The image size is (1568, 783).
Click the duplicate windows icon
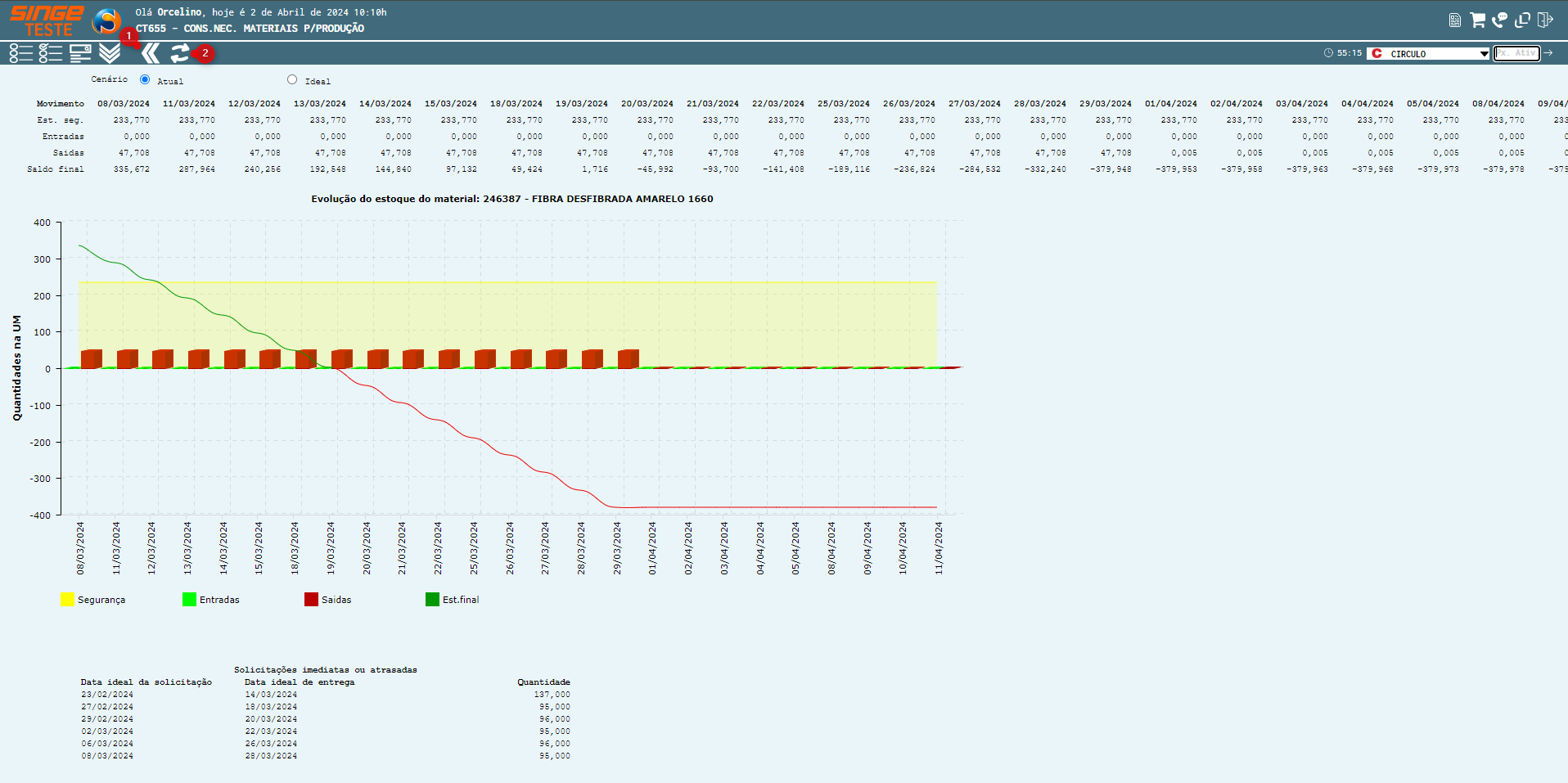pyautogui.click(x=1522, y=20)
